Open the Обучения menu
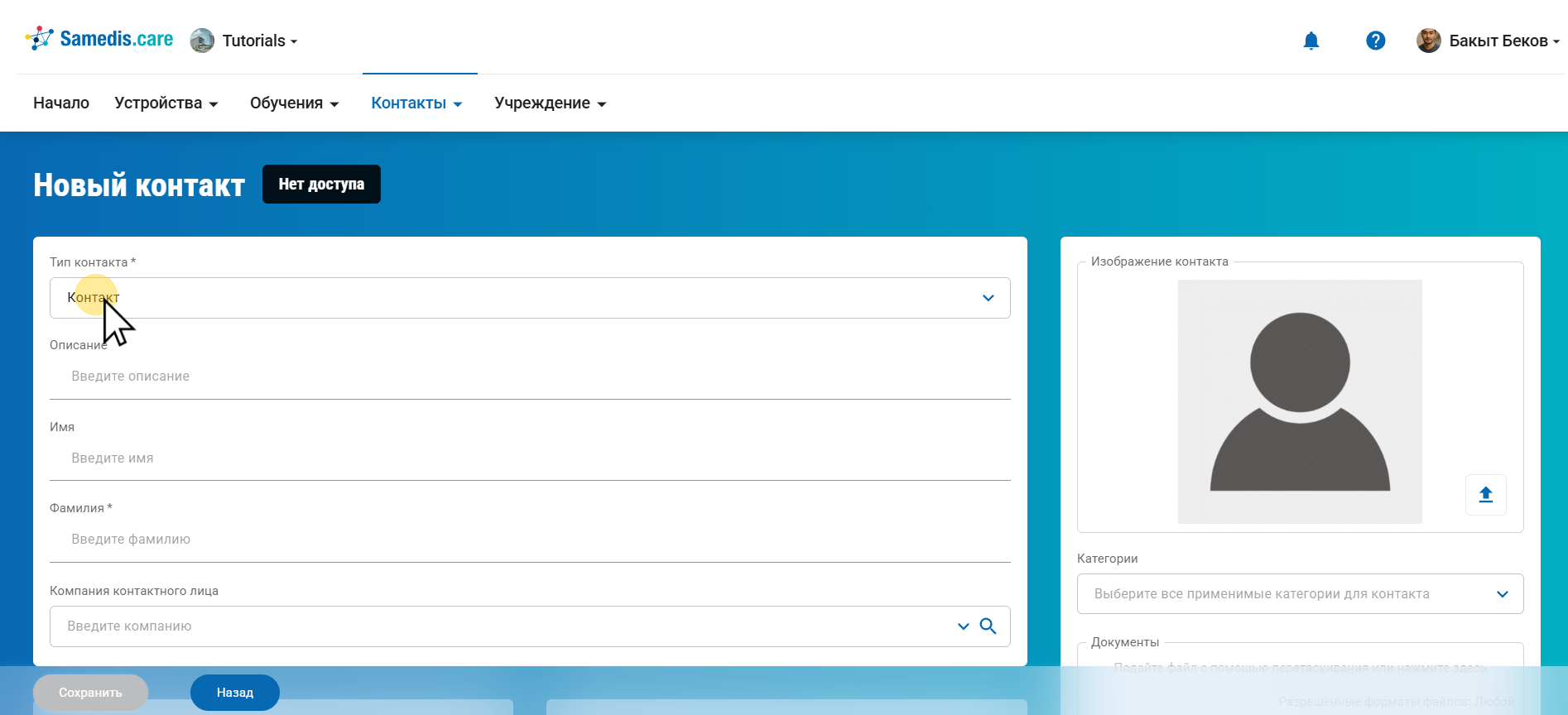1568x715 pixels. point(294,103)
